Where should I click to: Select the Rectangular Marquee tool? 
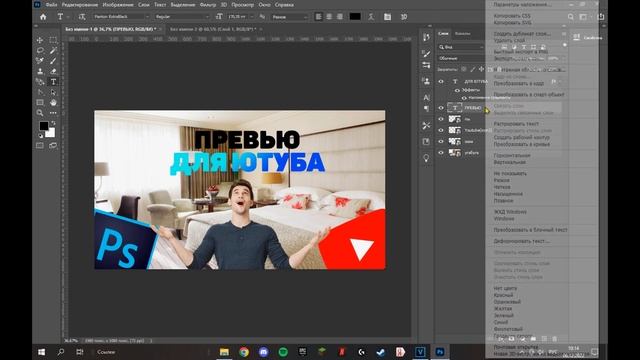click(53, 40)
